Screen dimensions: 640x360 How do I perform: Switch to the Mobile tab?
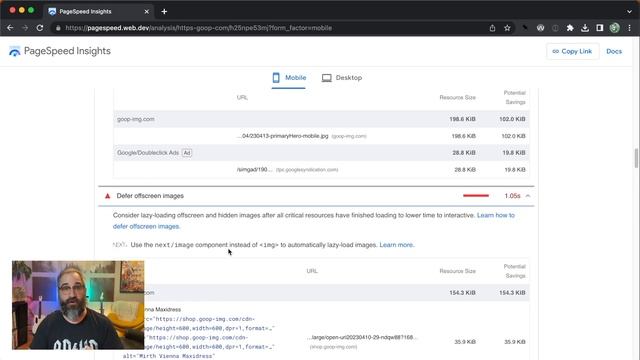click(289, 78)
